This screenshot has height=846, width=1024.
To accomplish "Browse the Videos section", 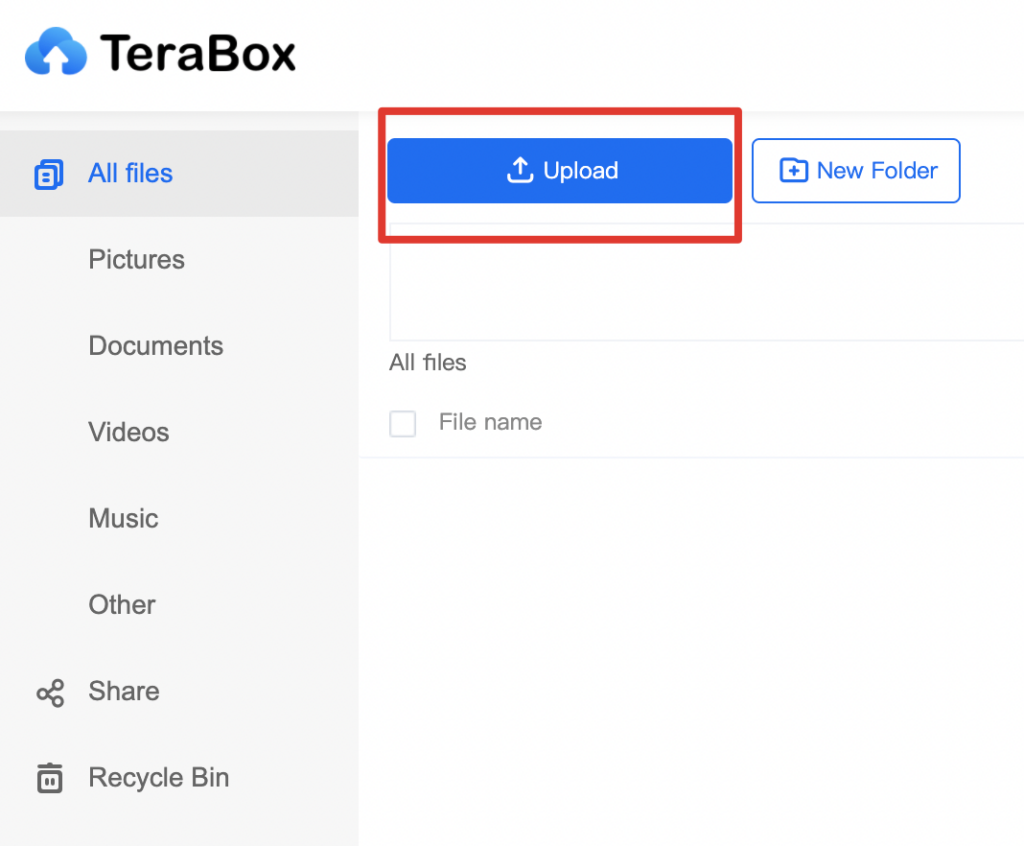I will [128, 432].
